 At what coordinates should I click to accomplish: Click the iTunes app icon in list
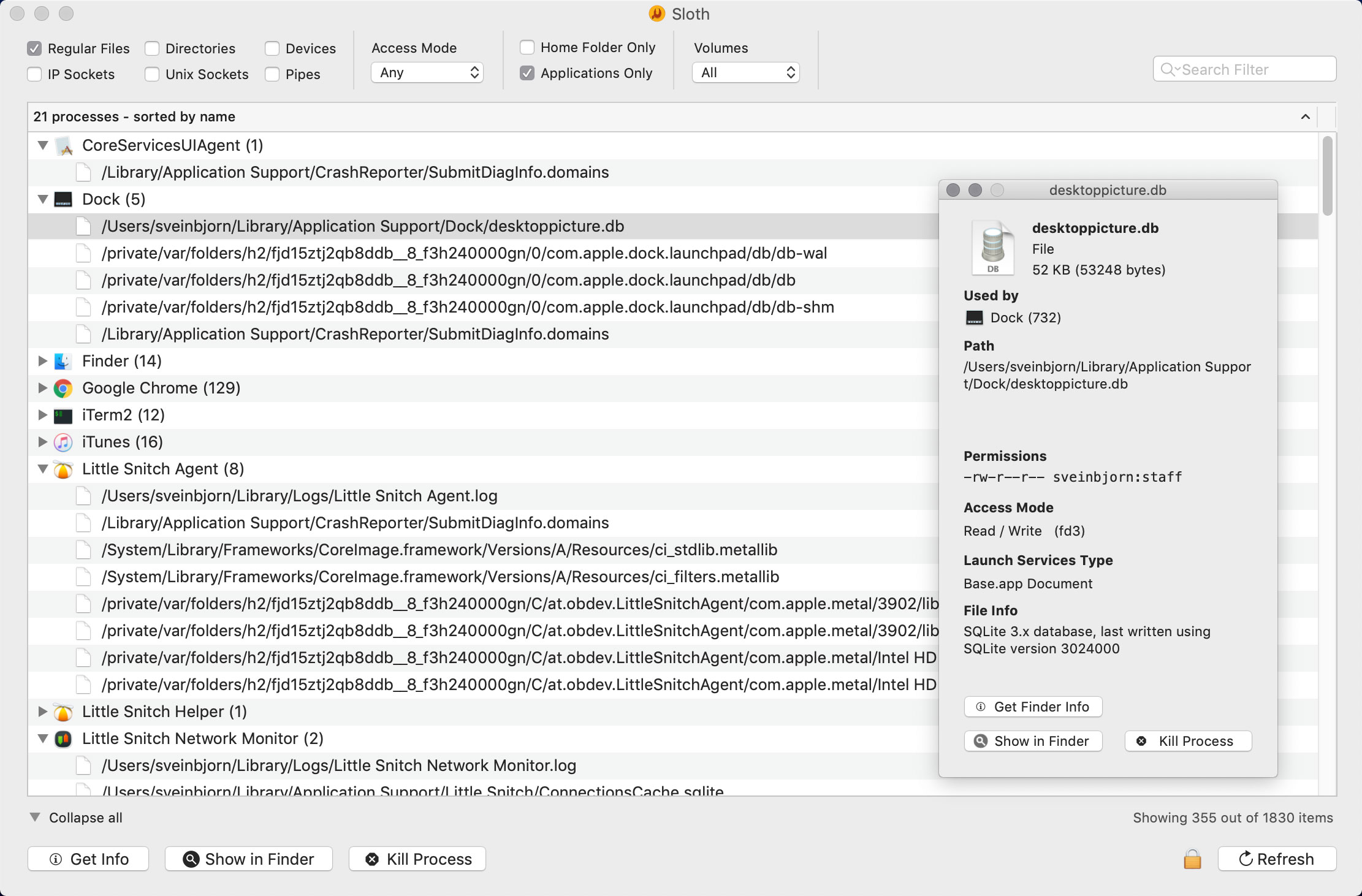click(x=63, y=442)
